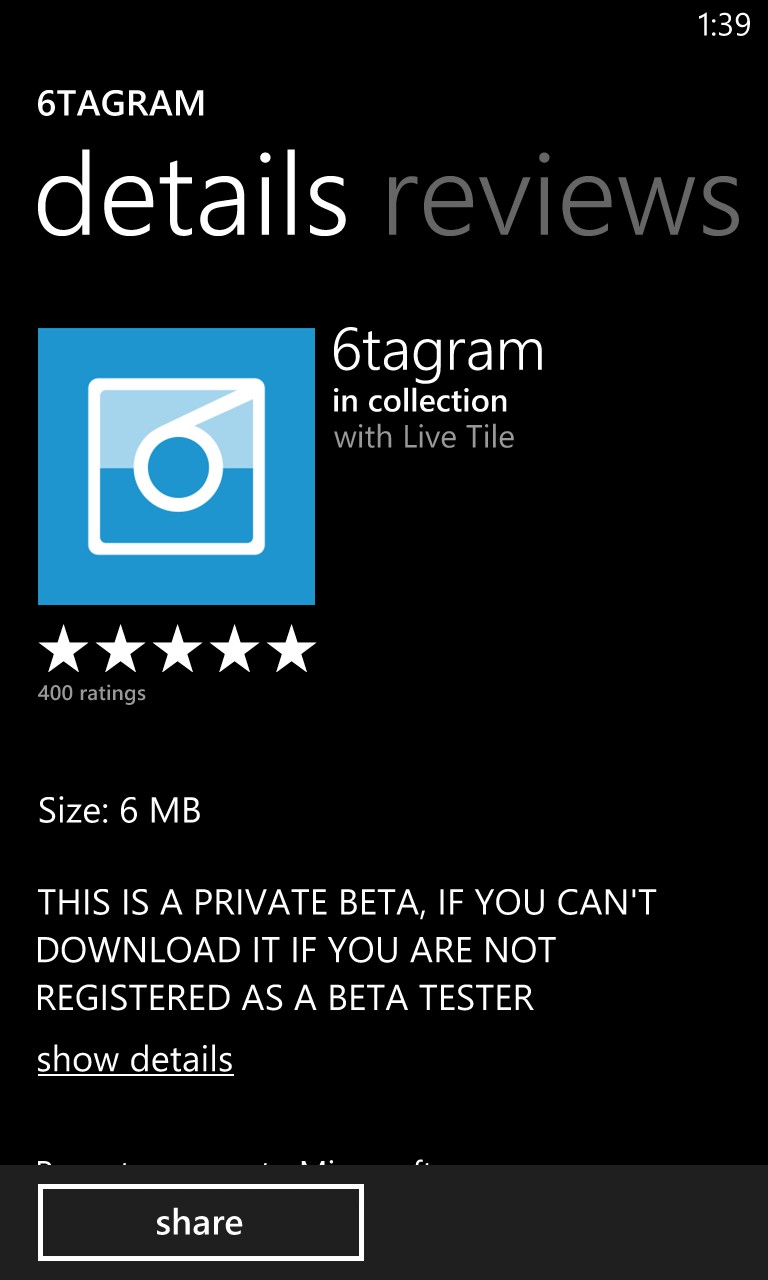
Task: Tap the 6tagram blue app icon
Action: click(x=176, y=466)
